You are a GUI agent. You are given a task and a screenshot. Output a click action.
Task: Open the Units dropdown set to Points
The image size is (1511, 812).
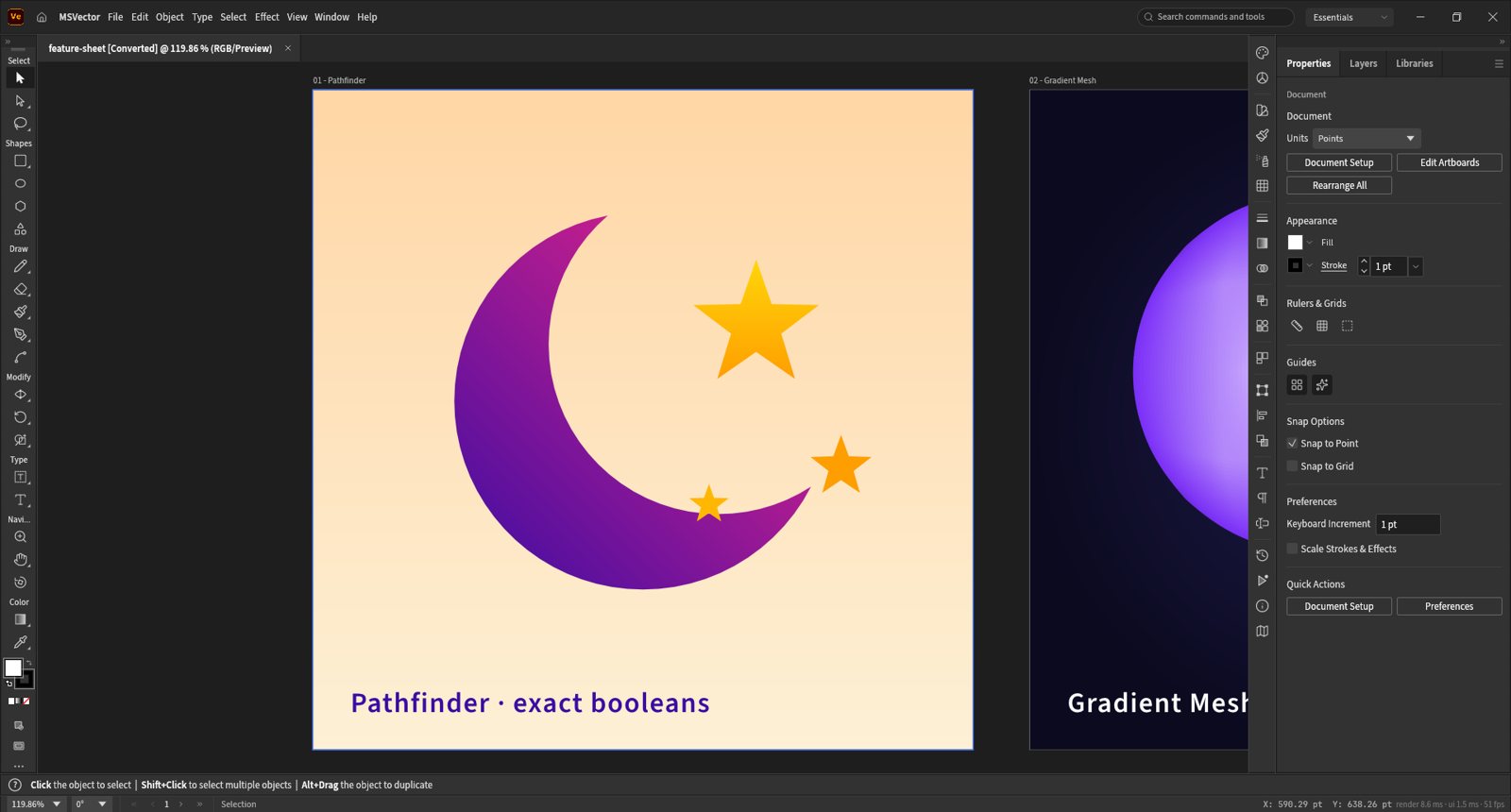(1367, 139)
